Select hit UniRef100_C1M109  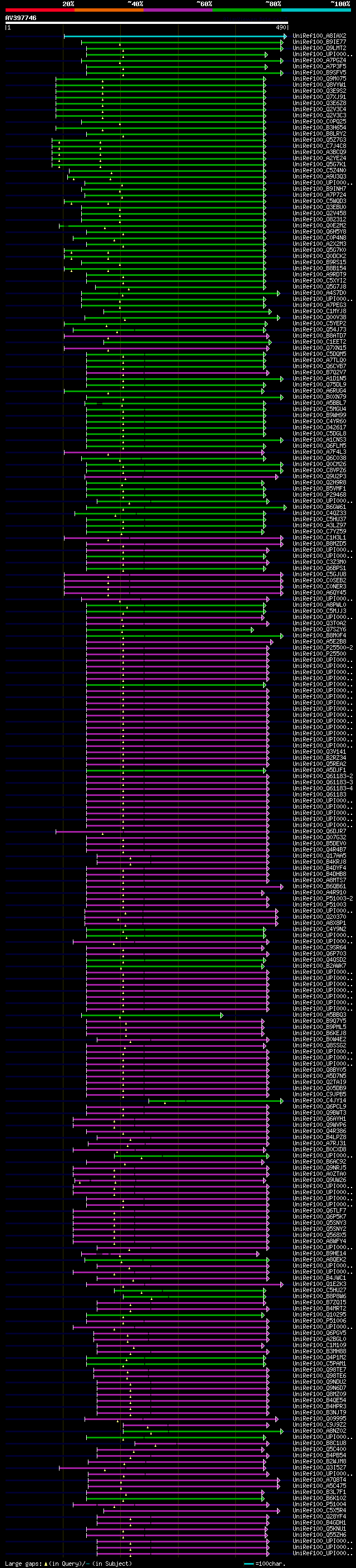(319, 1345)
